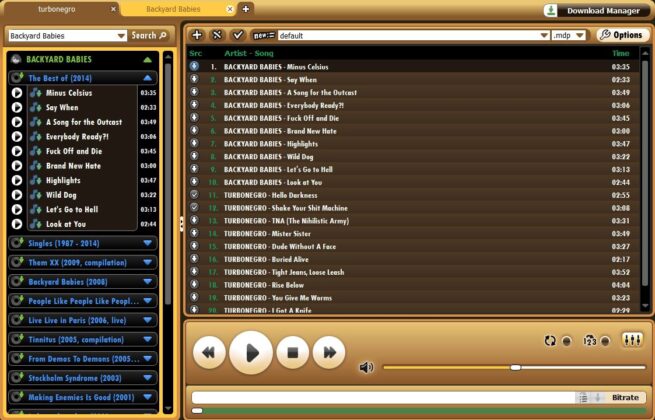Click the checkmark select-all icon
The image size is (655, 420).
[238, 35]
